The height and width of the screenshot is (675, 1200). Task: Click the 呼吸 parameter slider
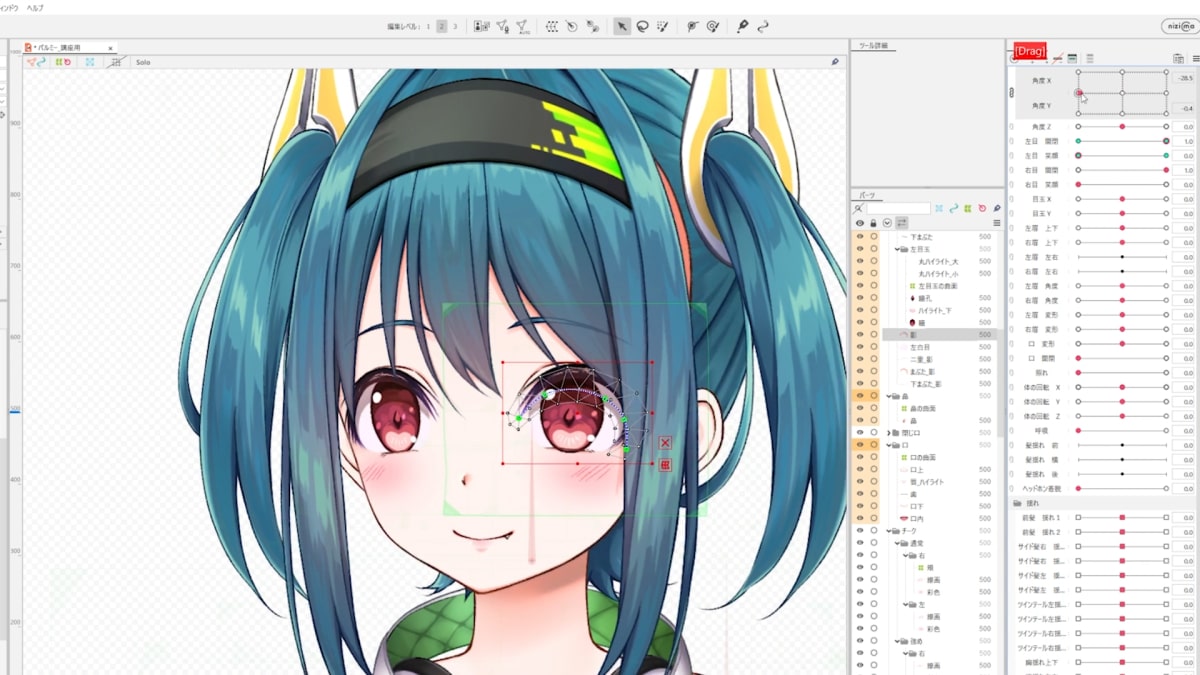(x=1122, y=430)
